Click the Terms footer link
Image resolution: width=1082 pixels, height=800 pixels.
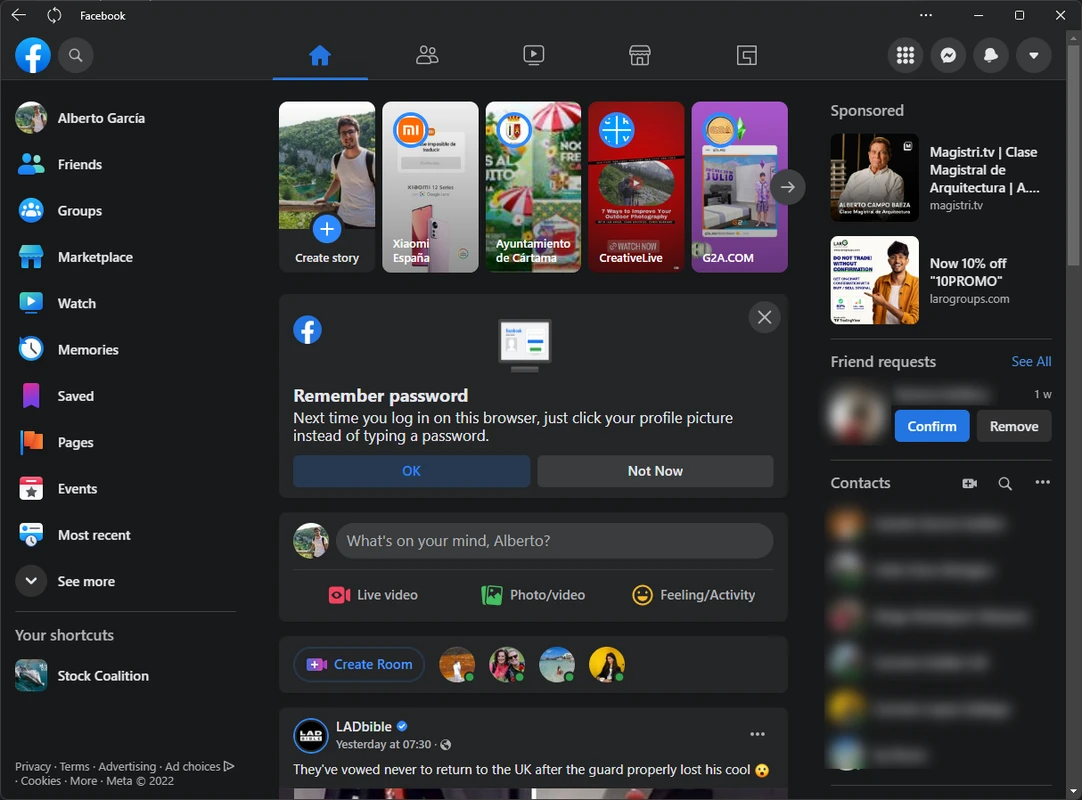[75, 766]
